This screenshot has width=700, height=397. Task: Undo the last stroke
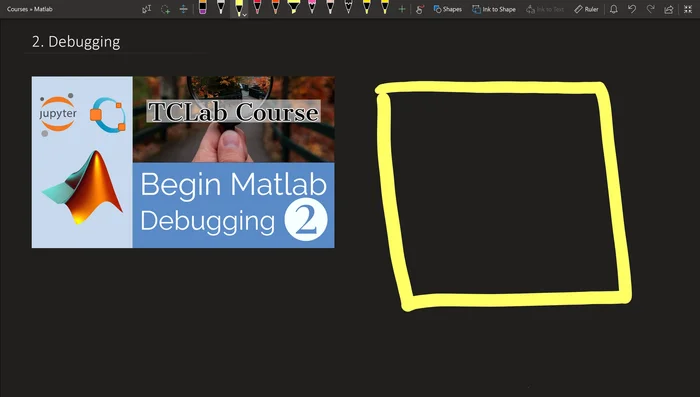pyautogui.click(x=632, y=9)
